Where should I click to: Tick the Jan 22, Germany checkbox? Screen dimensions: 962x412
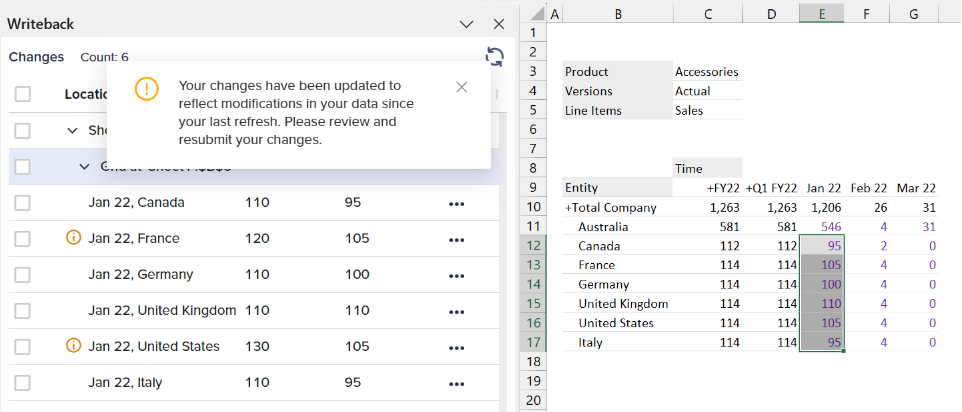[x=23, y=275]
